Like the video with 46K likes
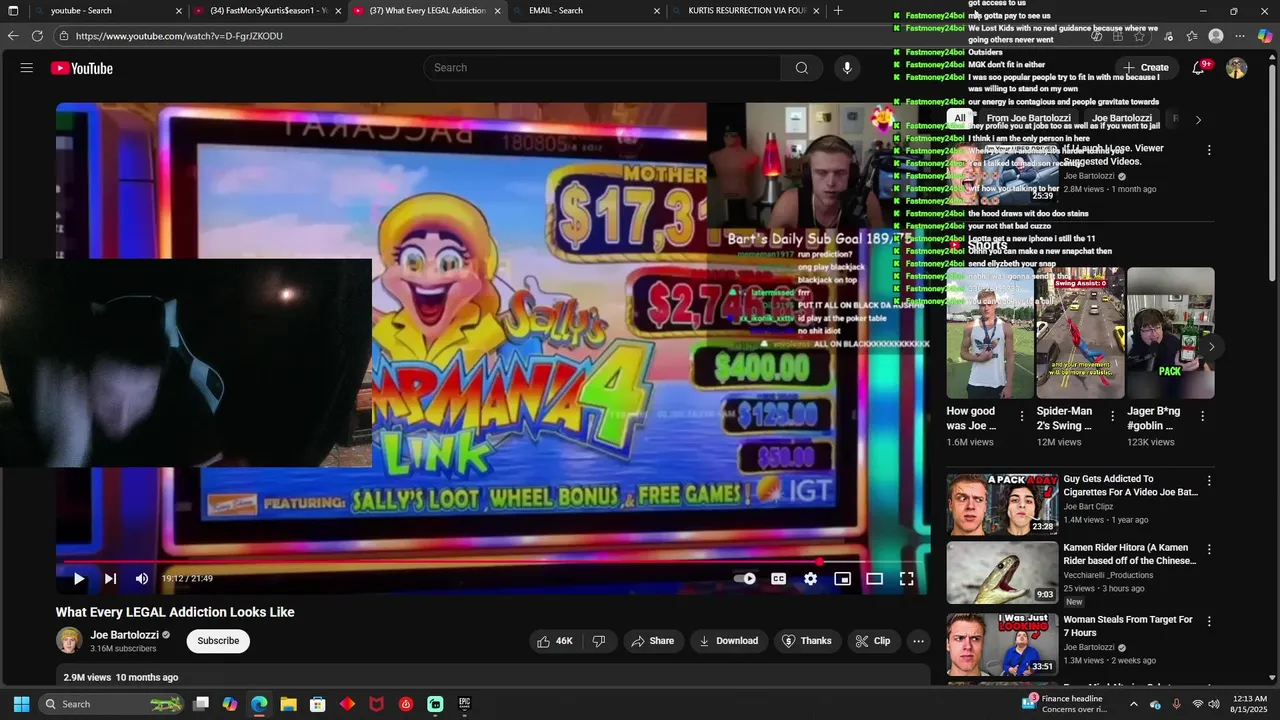The image size is (1280, 720). pos(555,641)
